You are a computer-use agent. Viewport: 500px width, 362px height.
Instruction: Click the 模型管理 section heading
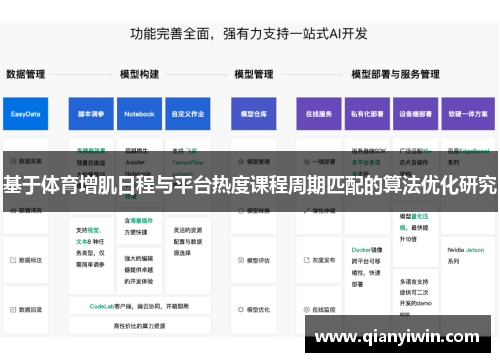click(254, 74)
